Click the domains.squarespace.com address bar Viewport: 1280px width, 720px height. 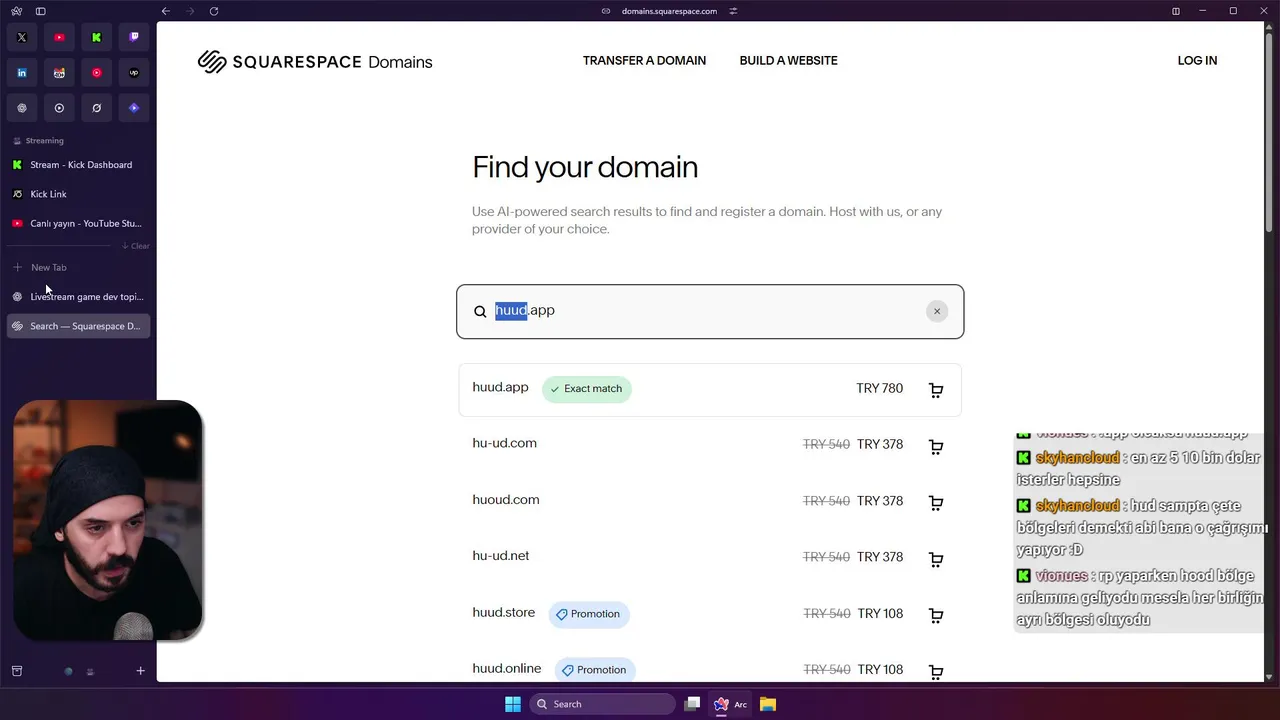pos(669,11)
